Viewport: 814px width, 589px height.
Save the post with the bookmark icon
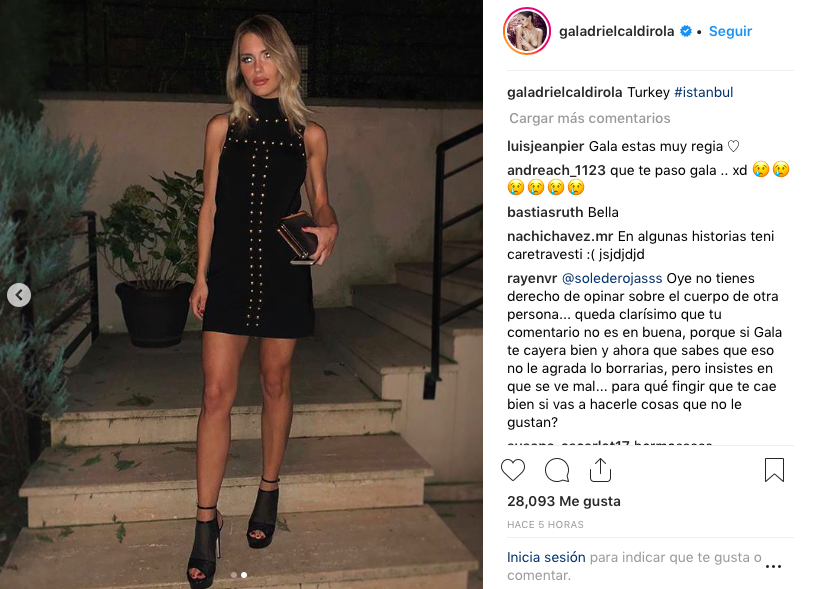pyautogui.click(x=774, y=470)
